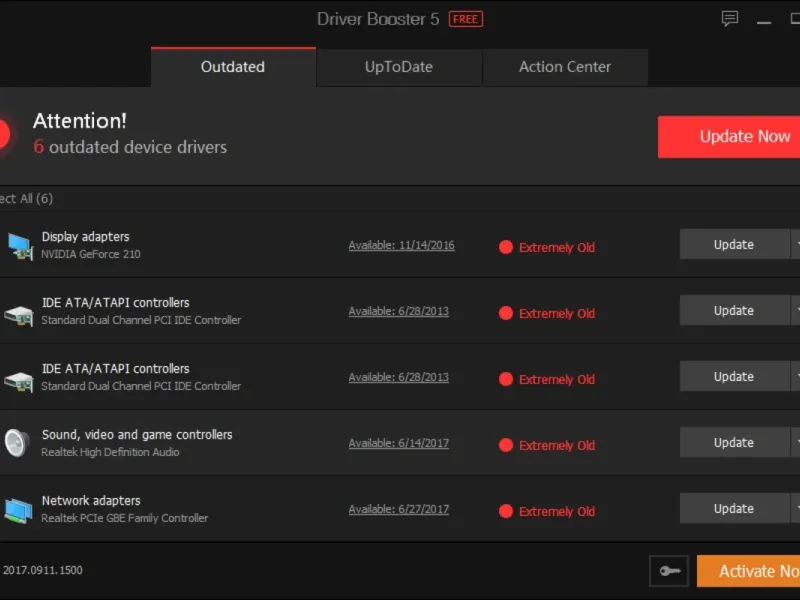
Task: Click the Select All (6) label
Action: [27, 198]
